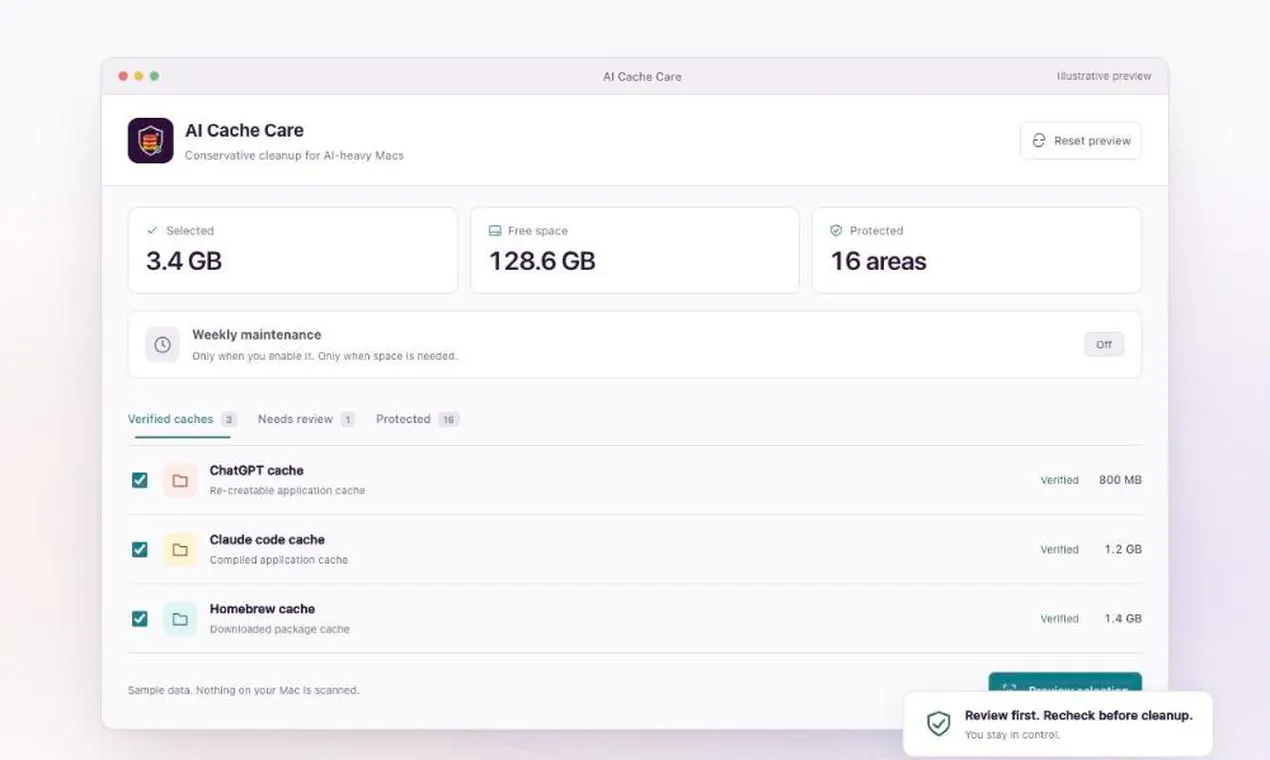Click the AI Cache Care app logo
The height and width of the screenshot is (760, 1270).
(x=151, y=140)
